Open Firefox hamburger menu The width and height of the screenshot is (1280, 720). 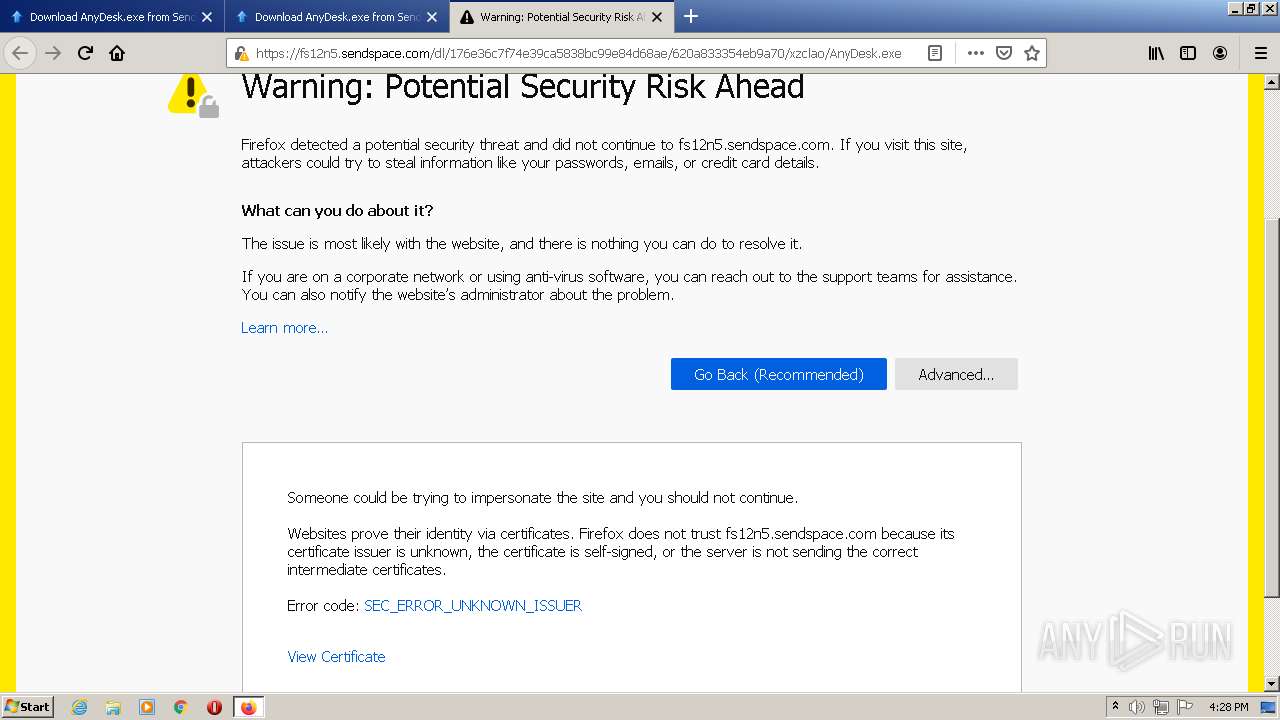point(1260,53)
